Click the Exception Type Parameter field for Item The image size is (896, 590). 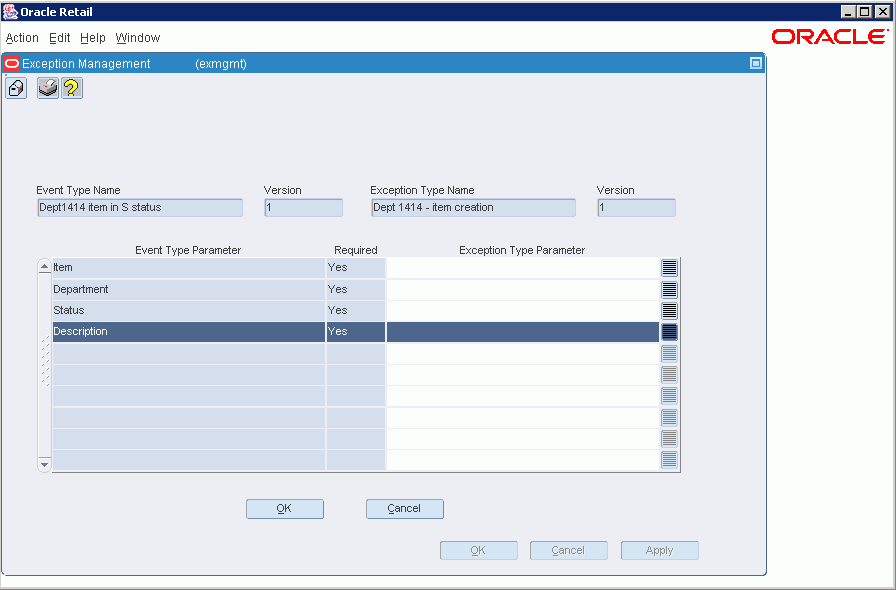(523, 268)
